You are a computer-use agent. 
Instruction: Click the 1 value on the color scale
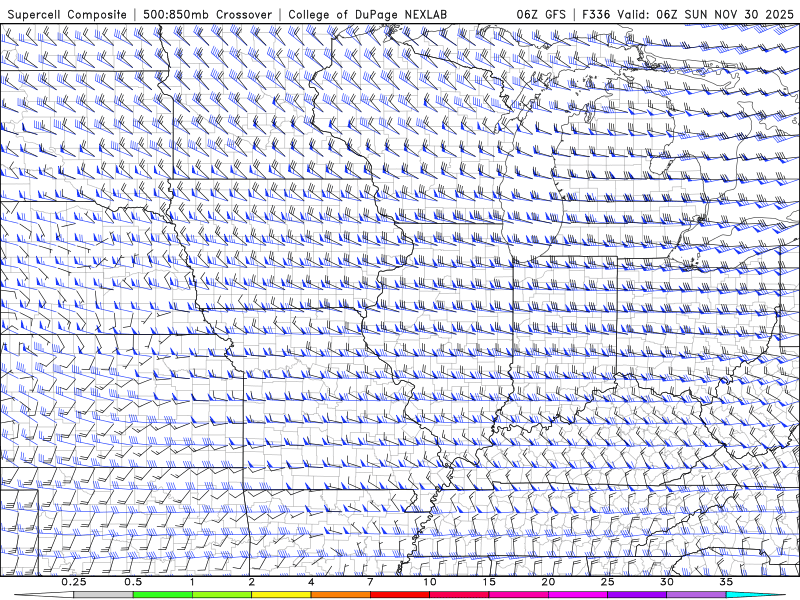[x=192, y=582]
